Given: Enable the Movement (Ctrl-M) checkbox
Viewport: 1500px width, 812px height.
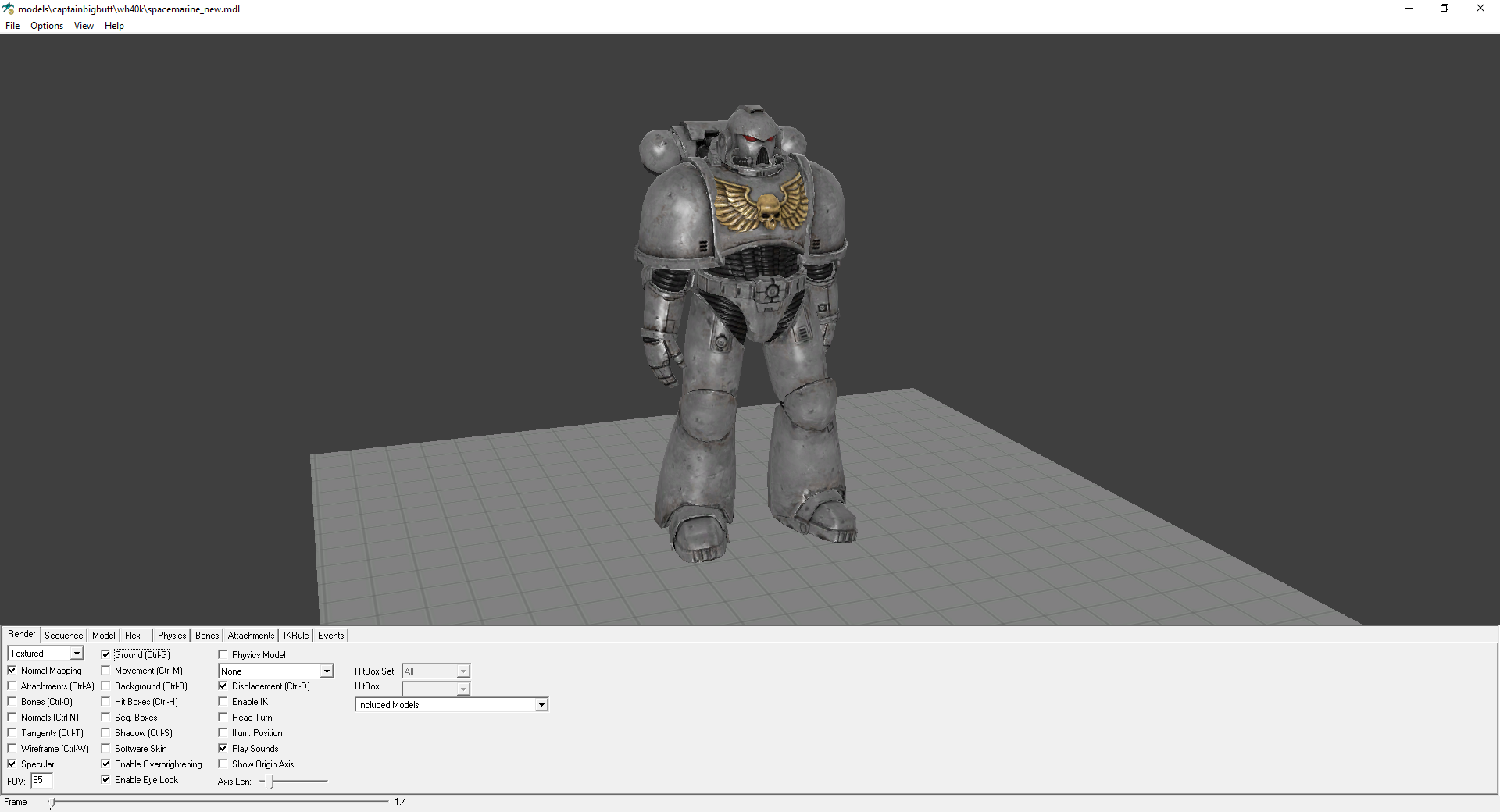Looking at the screenshot, I should (105, 671).
